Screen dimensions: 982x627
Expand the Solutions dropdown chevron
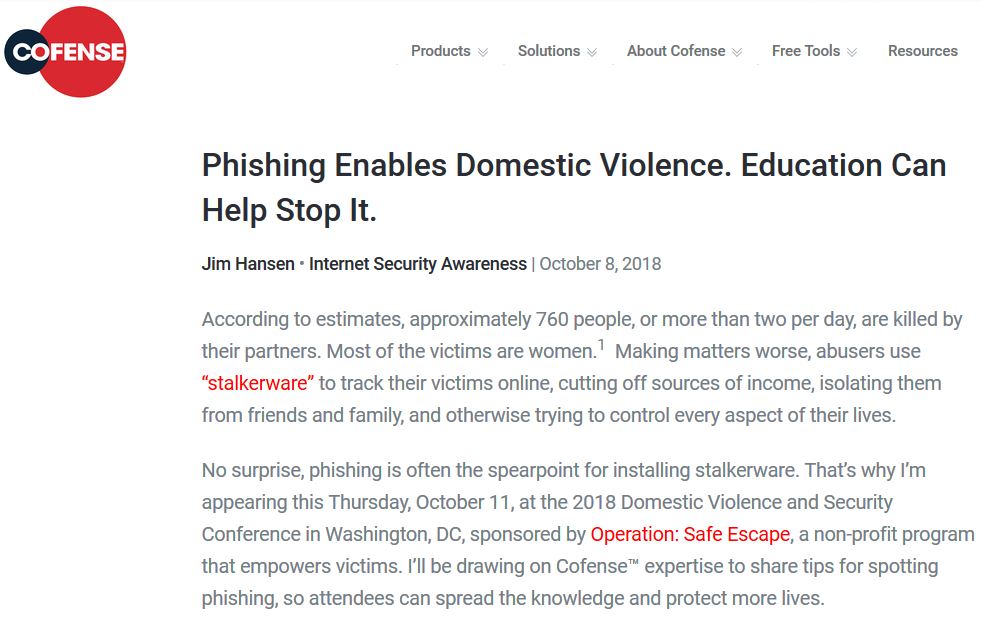tap(592, 52)
